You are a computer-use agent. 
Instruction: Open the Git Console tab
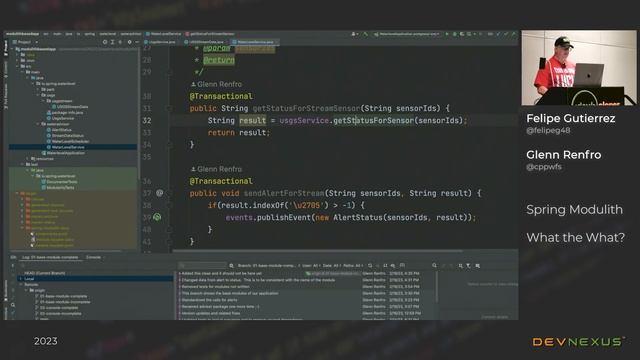point(93,258)
